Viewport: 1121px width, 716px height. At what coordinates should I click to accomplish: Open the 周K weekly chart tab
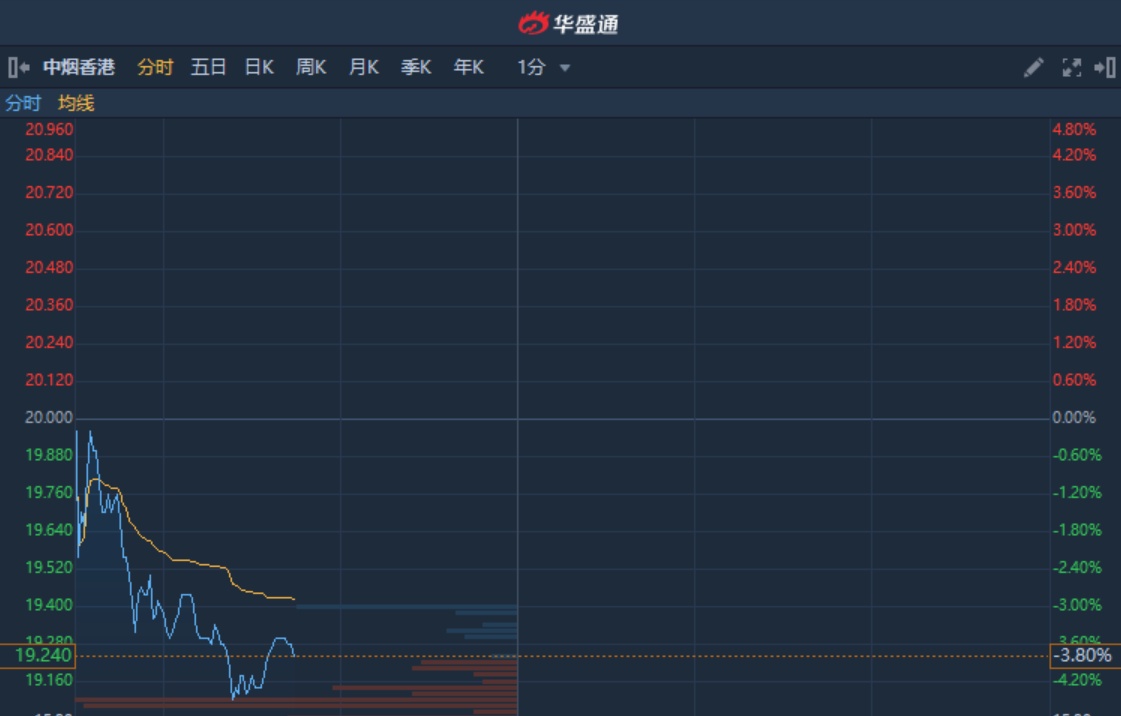coord(311,68)
